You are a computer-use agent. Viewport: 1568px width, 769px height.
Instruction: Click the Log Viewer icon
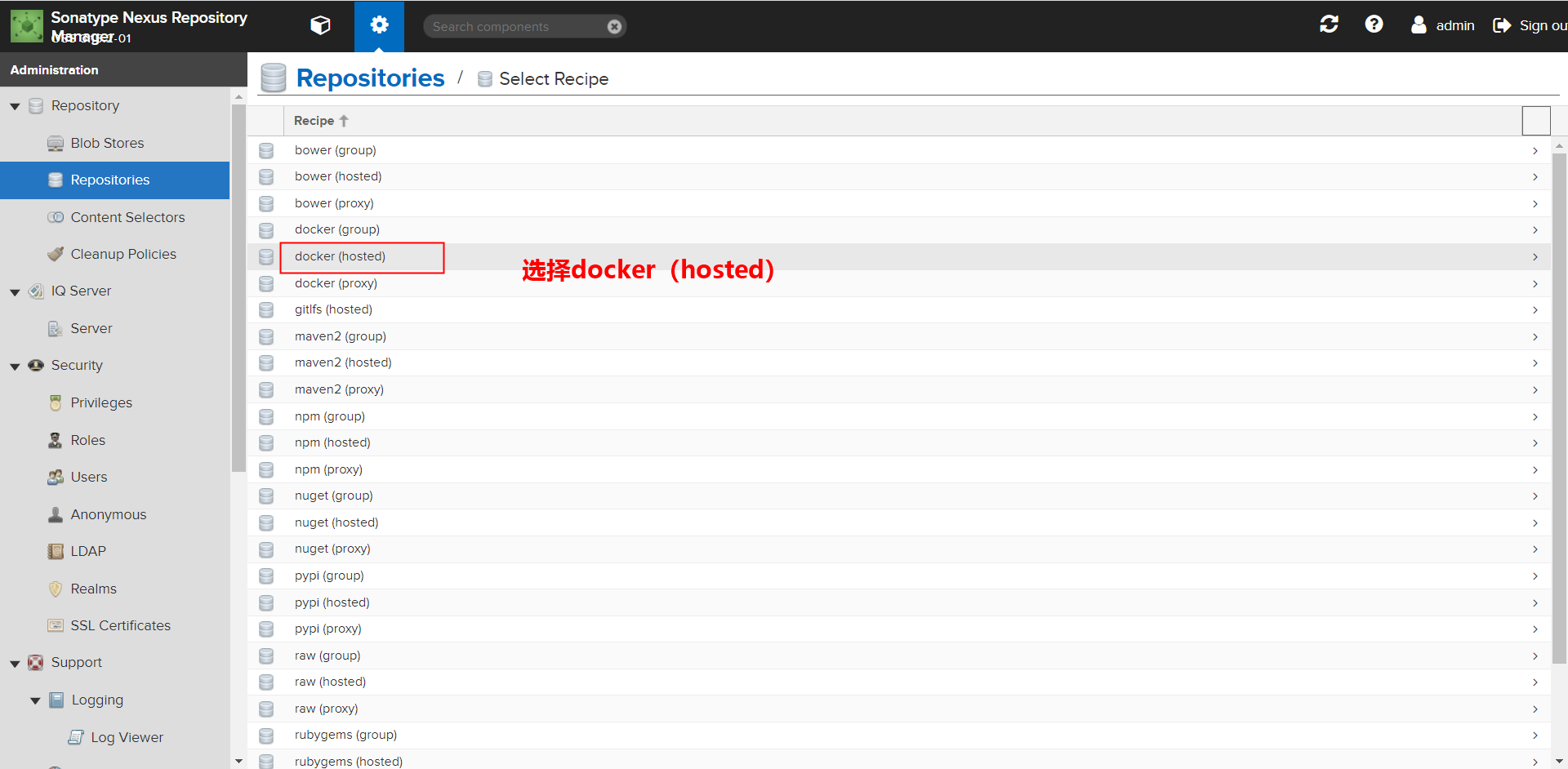pos(76,737)
